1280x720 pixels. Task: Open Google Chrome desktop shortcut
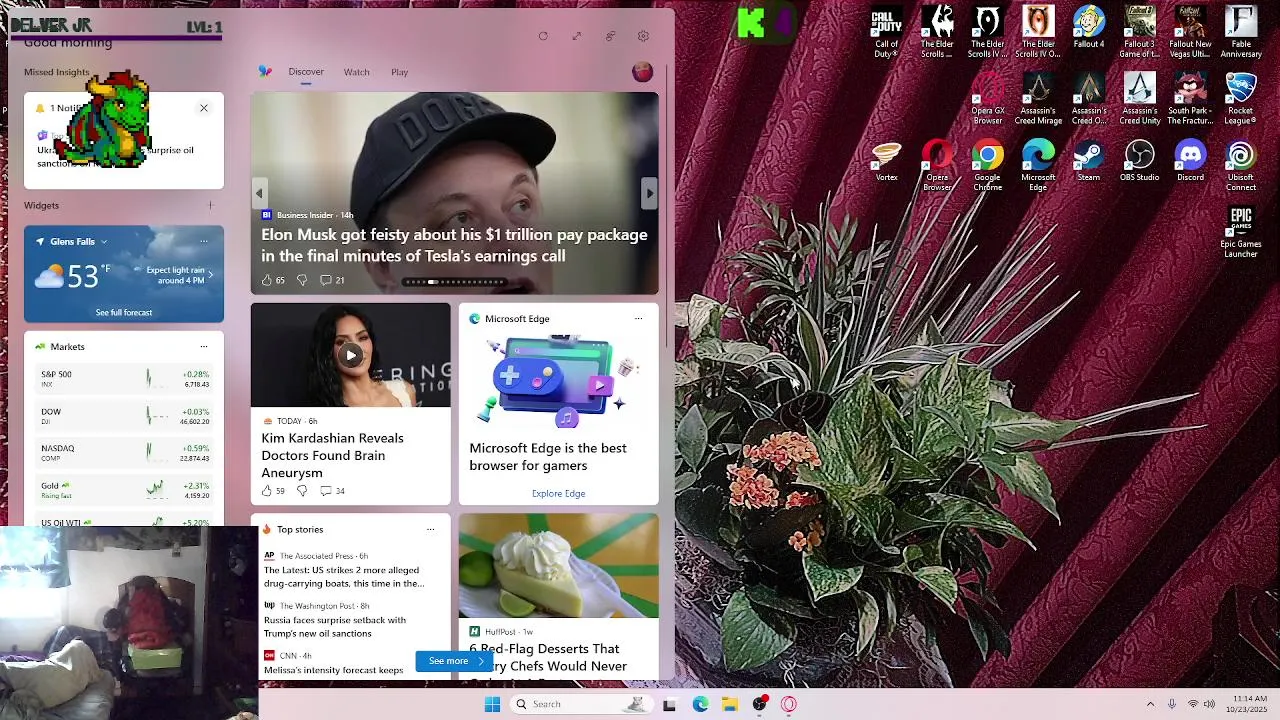pos(988,167)
